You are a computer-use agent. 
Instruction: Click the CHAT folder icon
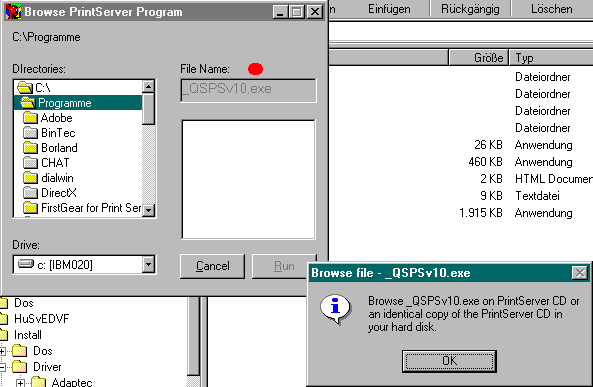coord(30,163)
